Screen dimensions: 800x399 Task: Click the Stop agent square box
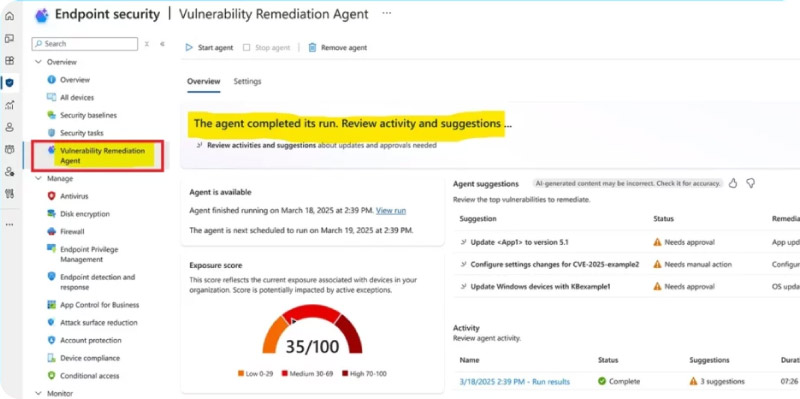(246, 47)
